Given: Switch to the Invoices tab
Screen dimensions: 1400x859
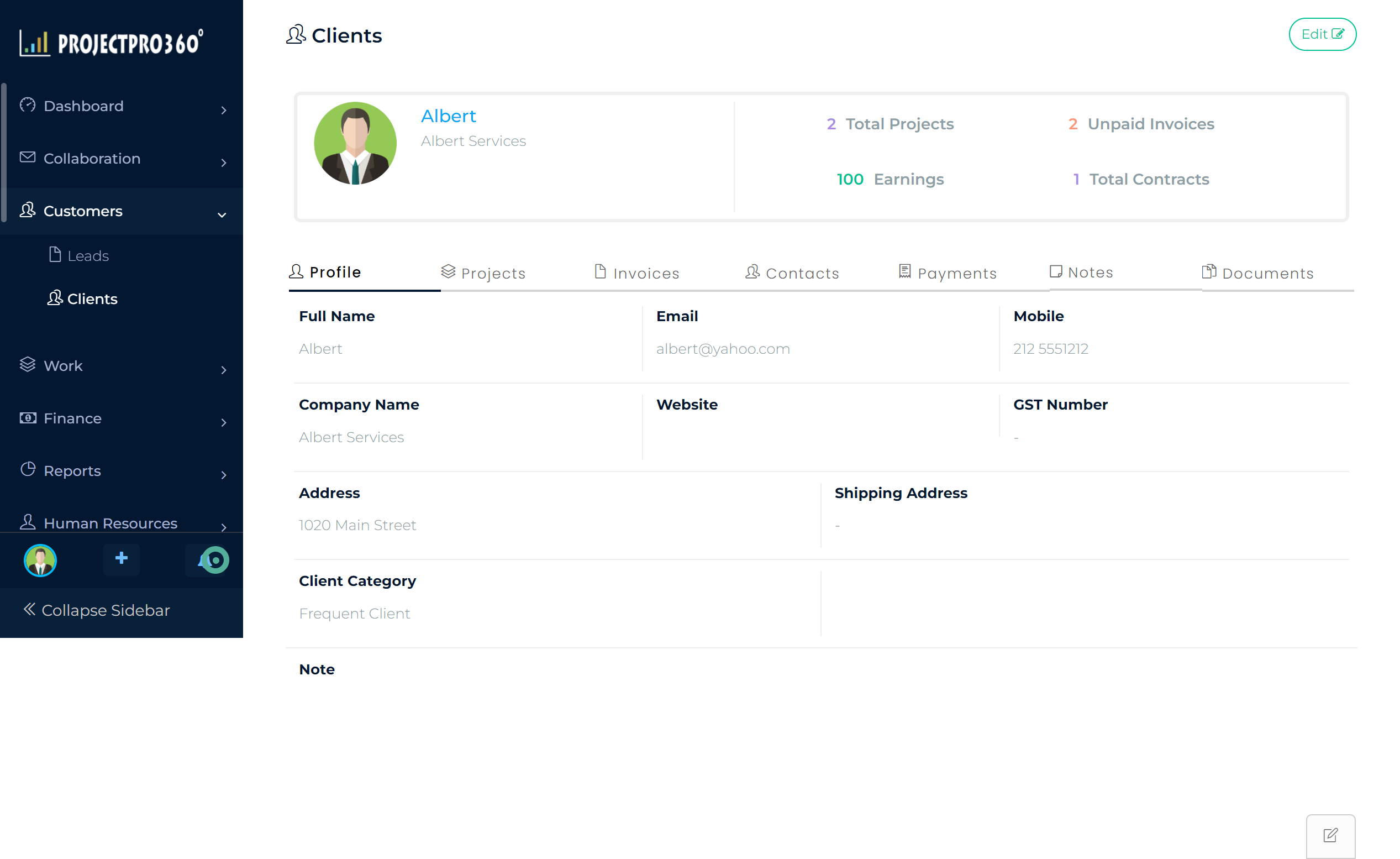Looking at the screenshot, I should [x=637, y=273].
